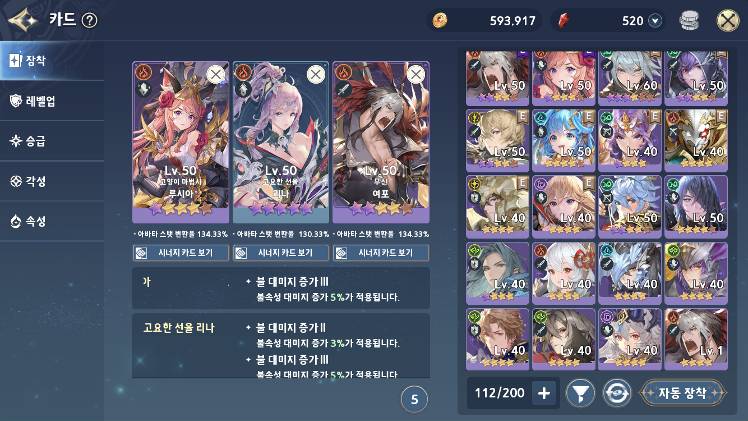Select the 속성 sidebar tab
This screenshot has height=421, width=748.
click(52, 221)
